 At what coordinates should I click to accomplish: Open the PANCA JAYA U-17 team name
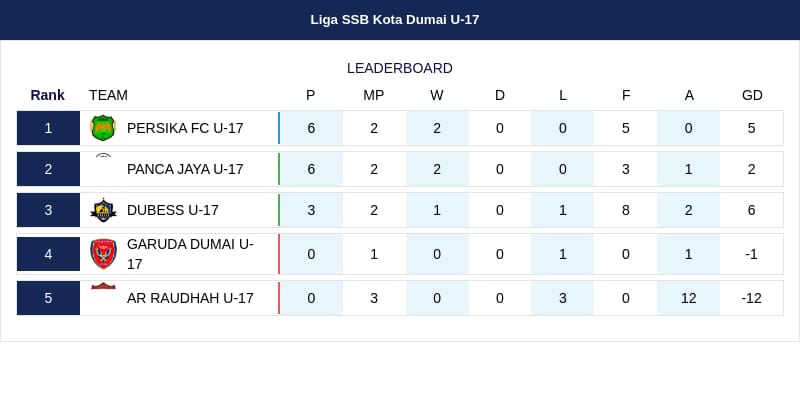pos(185,169)
